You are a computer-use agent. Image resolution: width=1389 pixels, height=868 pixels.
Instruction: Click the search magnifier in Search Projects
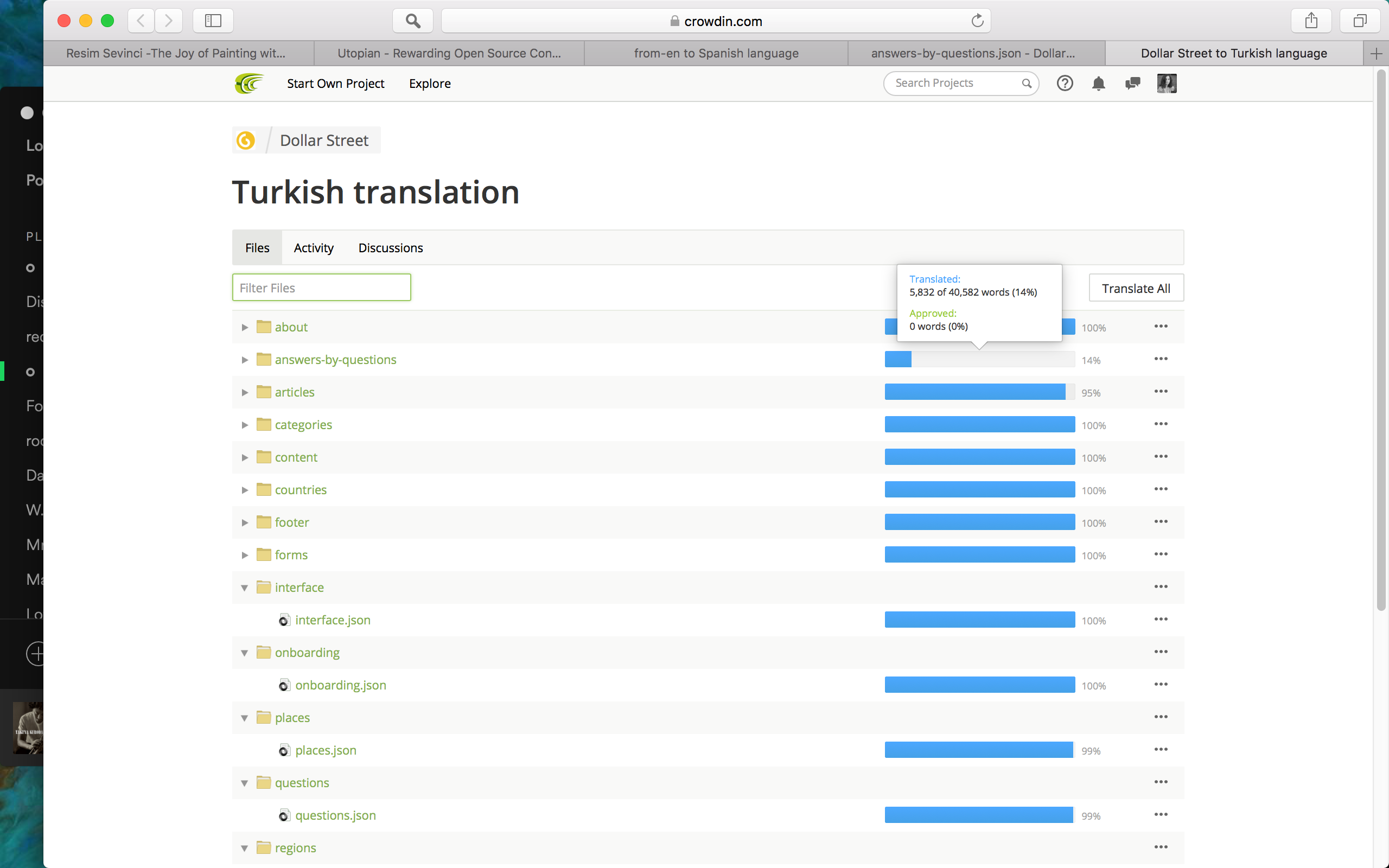(x=1026, y=84)
